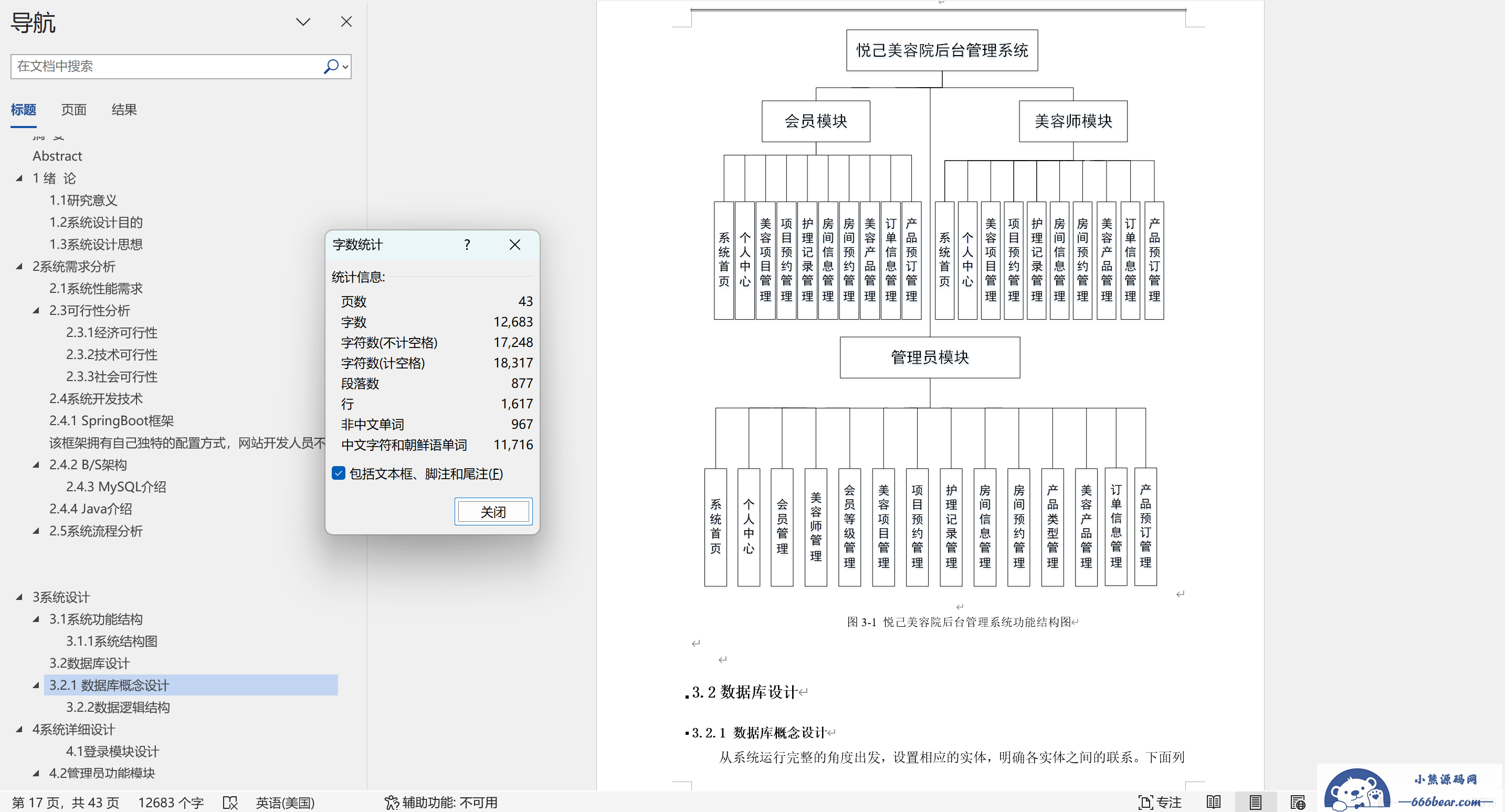Close the 字数统计 dialog with X
The height and width of the screenshot is (812, 1505).
515,245
